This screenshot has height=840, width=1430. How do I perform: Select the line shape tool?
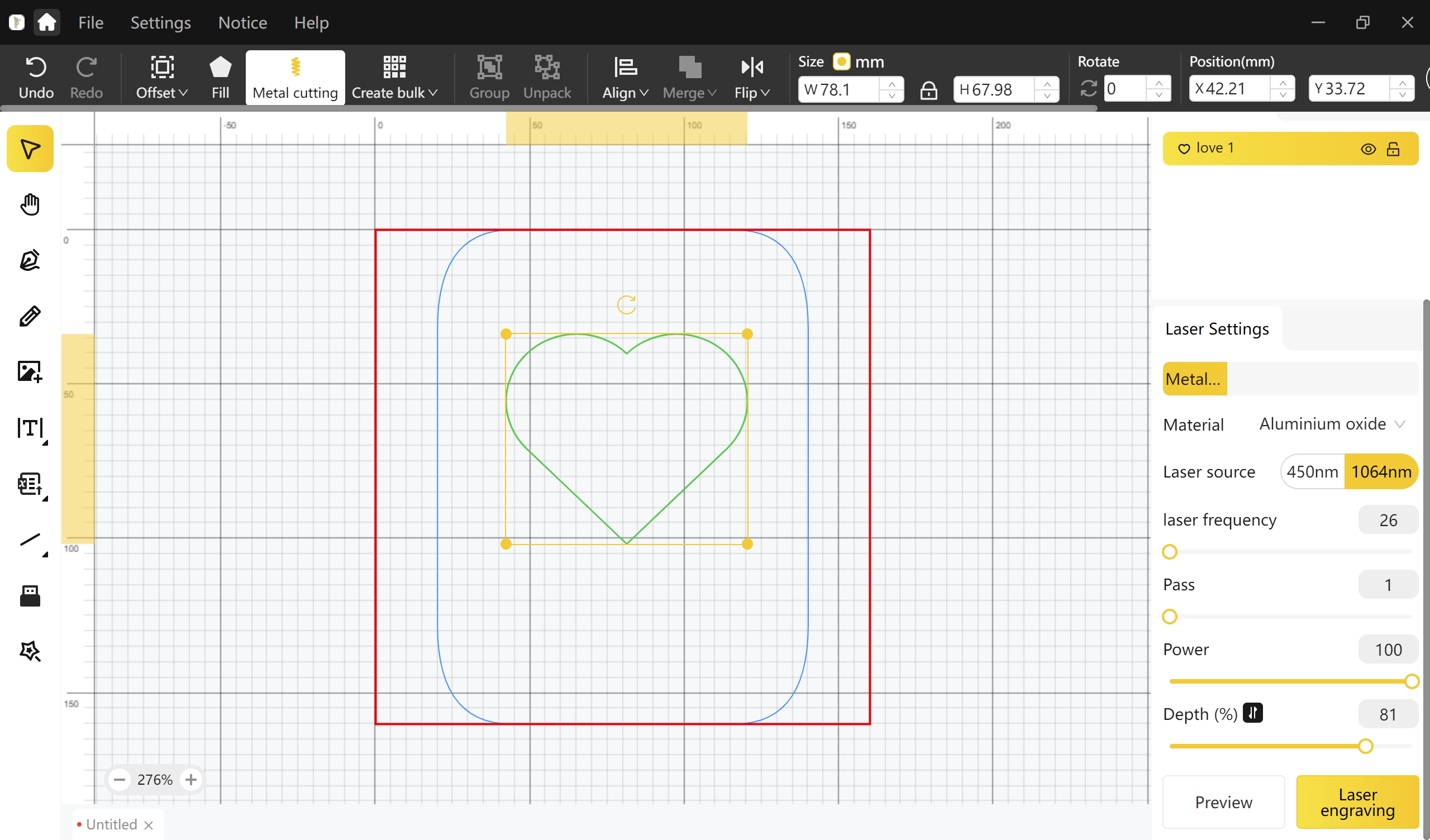(x=30, y=540)
